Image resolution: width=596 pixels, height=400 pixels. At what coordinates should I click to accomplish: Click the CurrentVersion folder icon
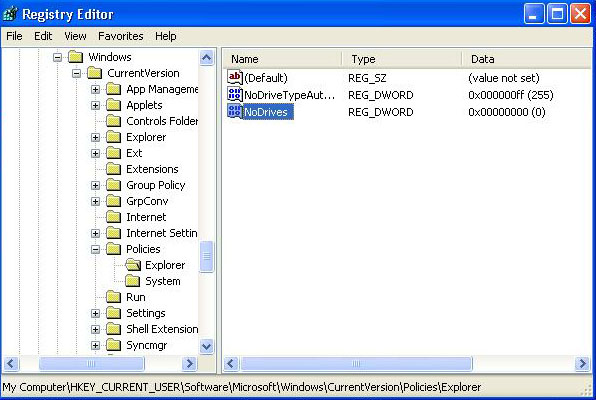click(x=94, y=73)
